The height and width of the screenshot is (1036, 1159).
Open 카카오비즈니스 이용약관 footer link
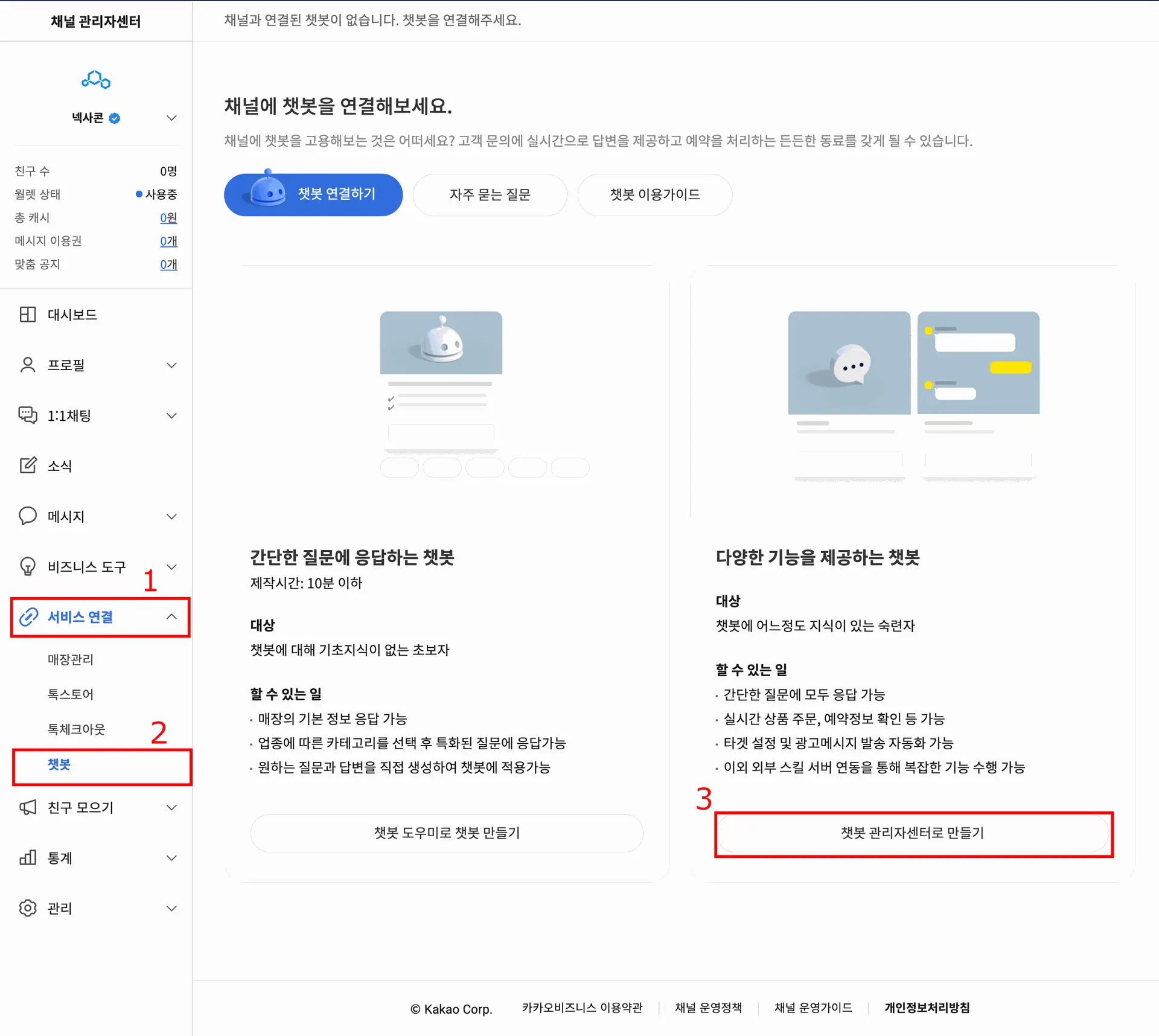[582, 1008]
